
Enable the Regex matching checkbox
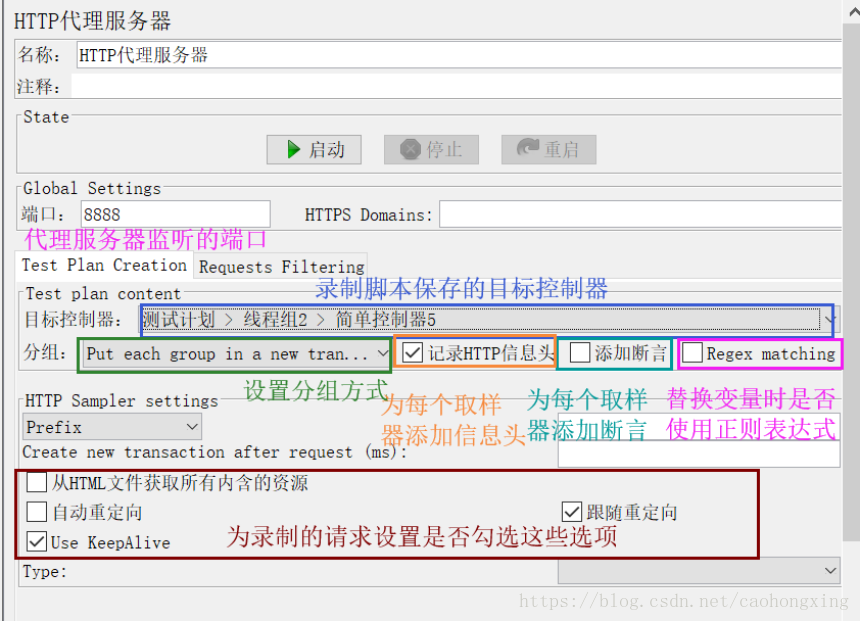click(692, 353)
